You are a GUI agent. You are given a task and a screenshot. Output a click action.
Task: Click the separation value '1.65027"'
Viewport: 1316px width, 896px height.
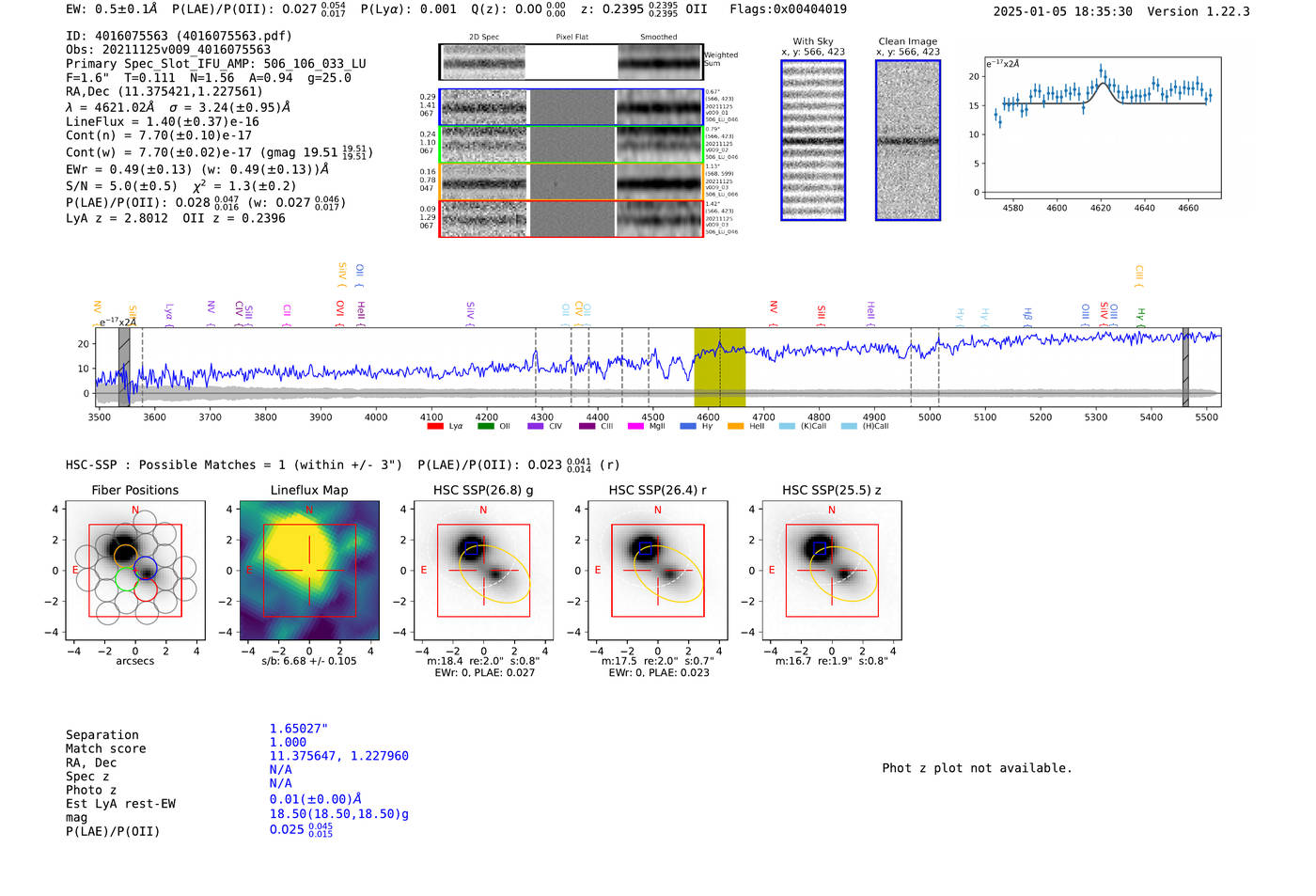click(x=299, y=729)
